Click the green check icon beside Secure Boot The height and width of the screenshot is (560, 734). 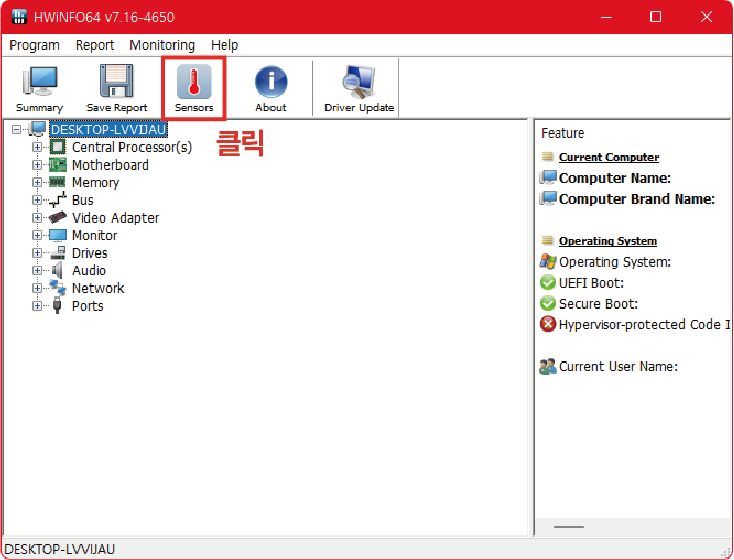(x=548, y=303)
